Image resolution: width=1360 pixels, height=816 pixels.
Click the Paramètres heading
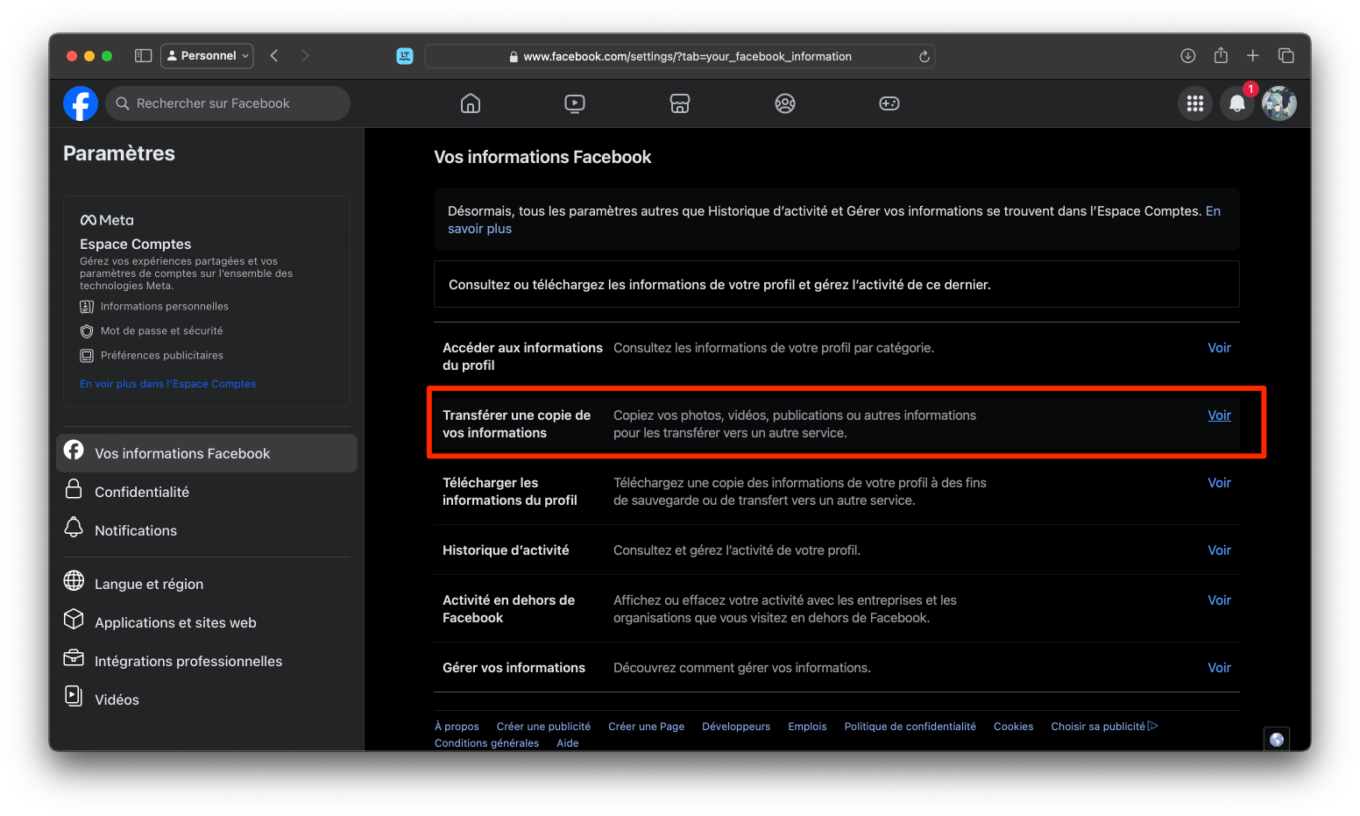(119, 153)
